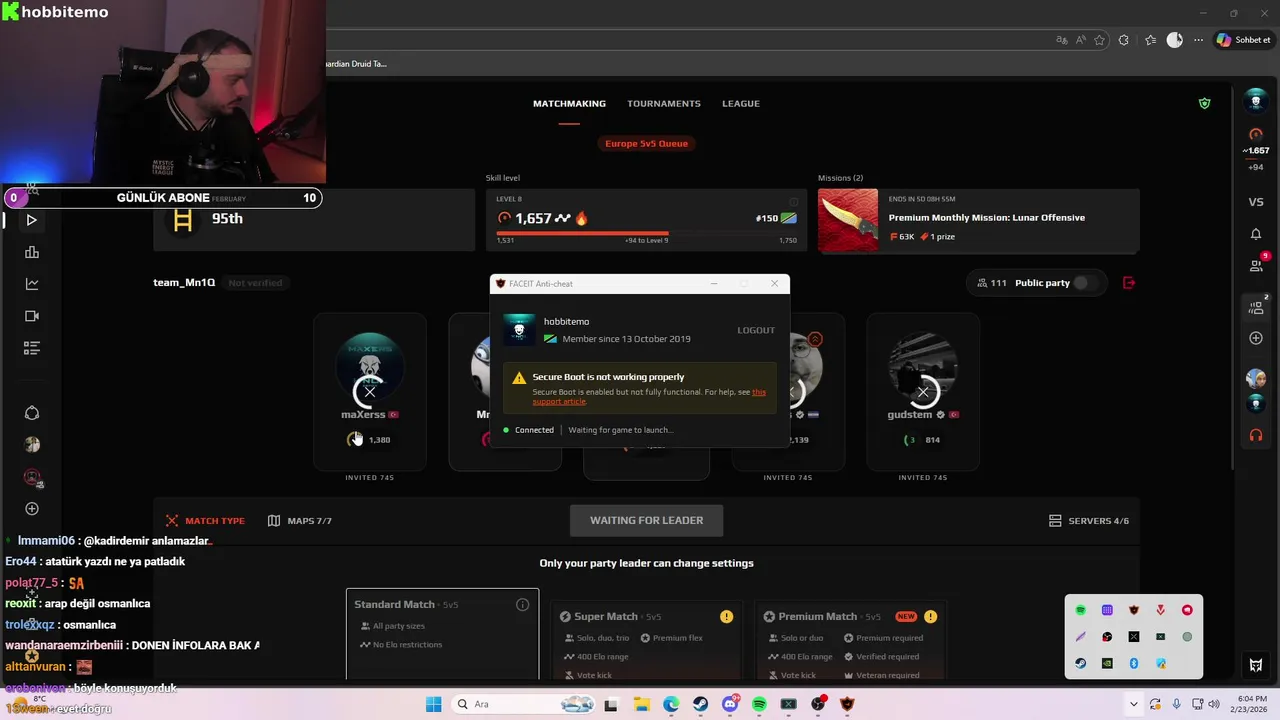Click the 111 party members counter
The image size is (1280, 720).
991,283
